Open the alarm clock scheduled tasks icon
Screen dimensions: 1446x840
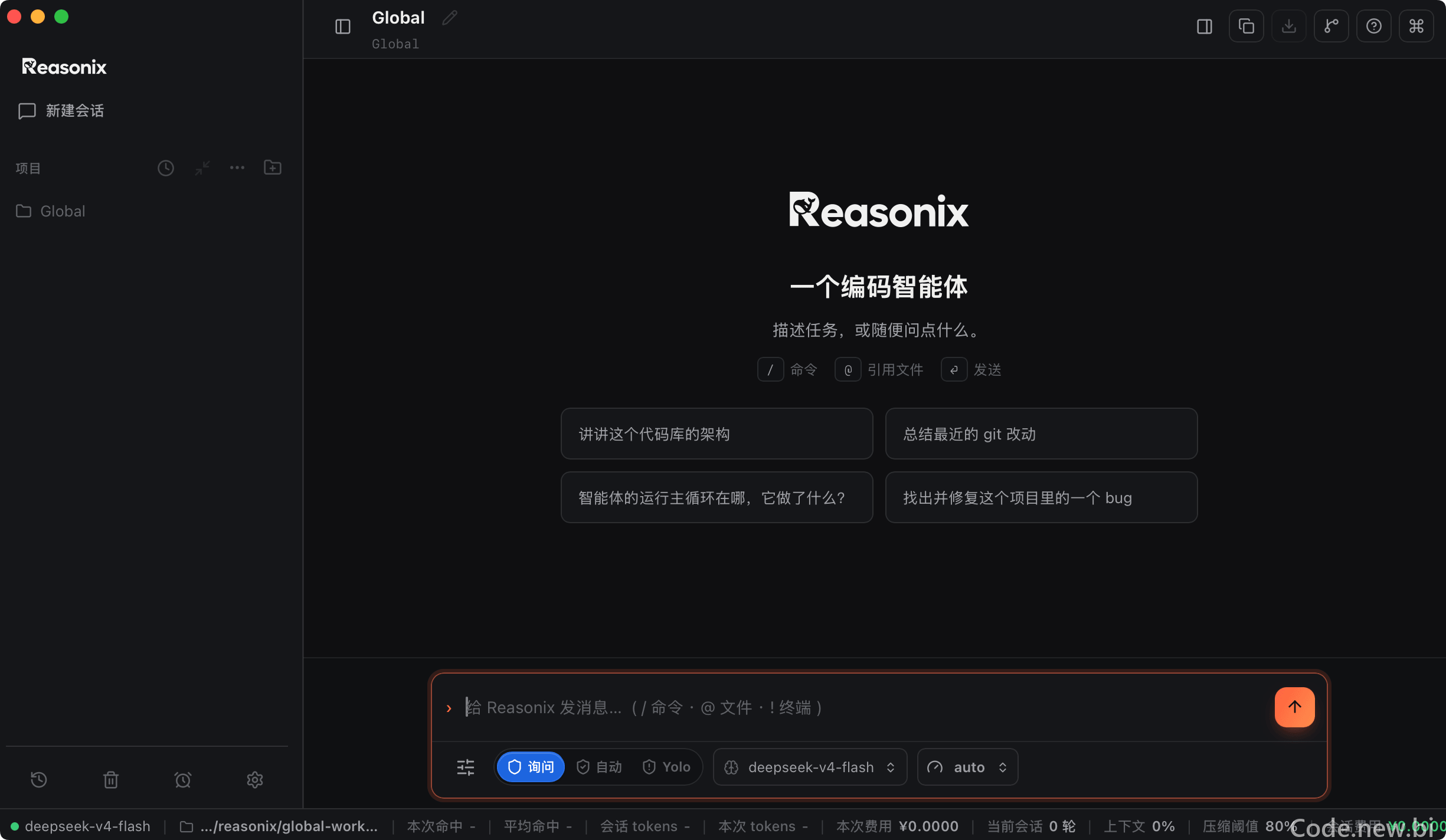click(x=183, y=780)
